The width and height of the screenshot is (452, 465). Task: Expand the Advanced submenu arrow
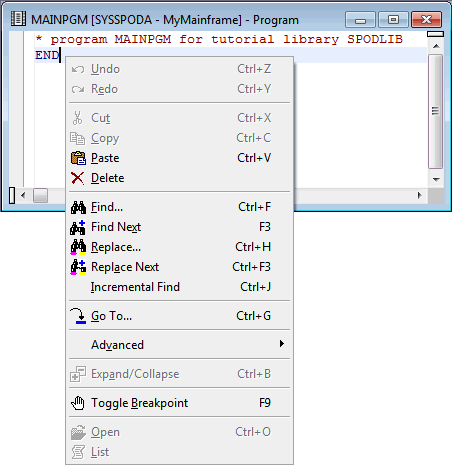coord(282,344)
